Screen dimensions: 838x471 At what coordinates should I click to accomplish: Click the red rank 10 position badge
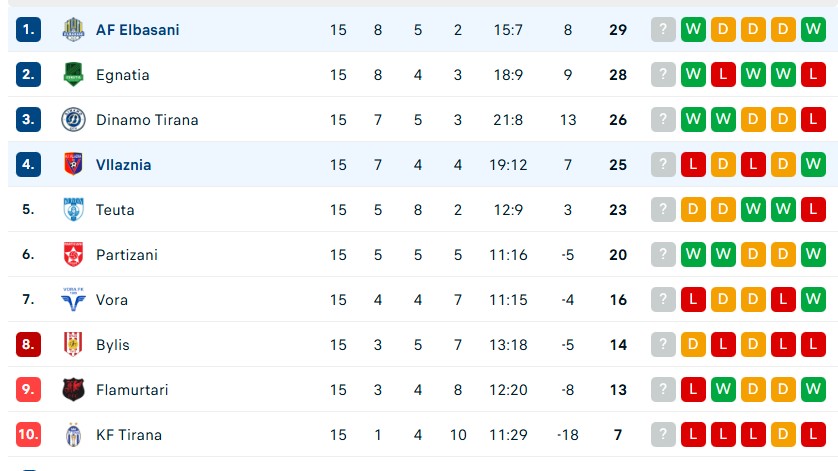28,435
